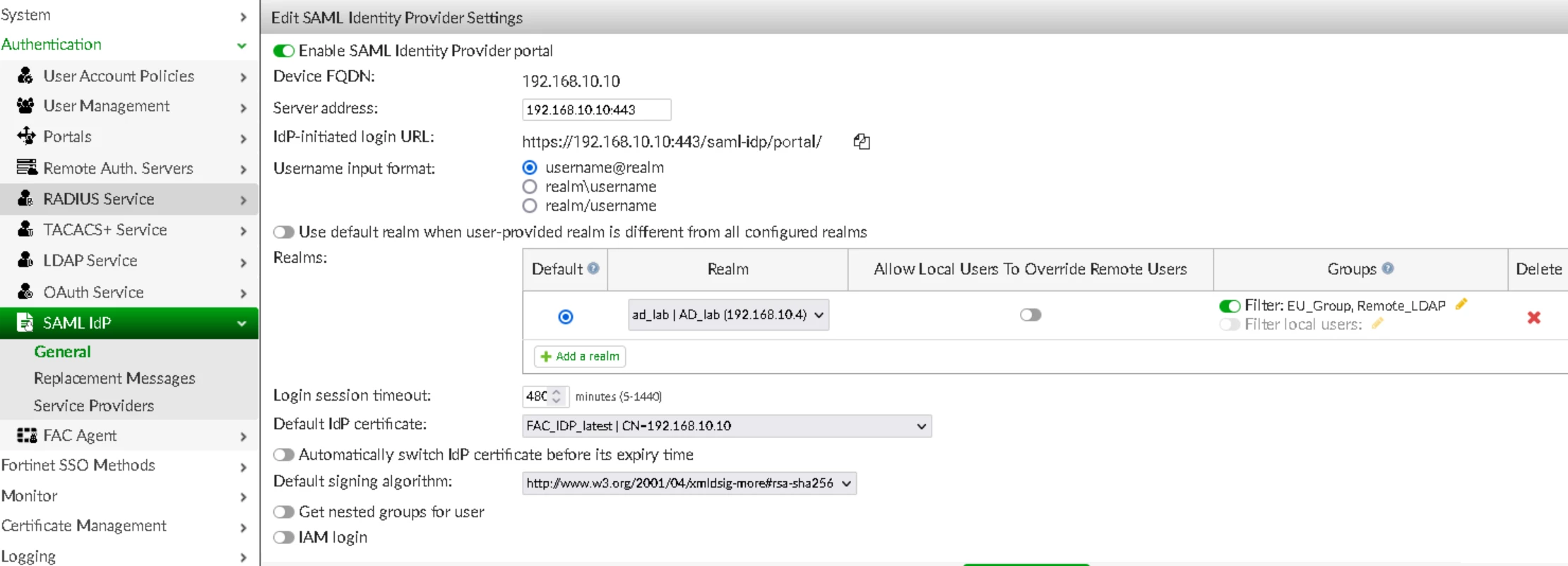Screen dimensions: 1568x566
Task: Edit the EU_Group filter pencil icon
Action: (x=1461, y=304)
